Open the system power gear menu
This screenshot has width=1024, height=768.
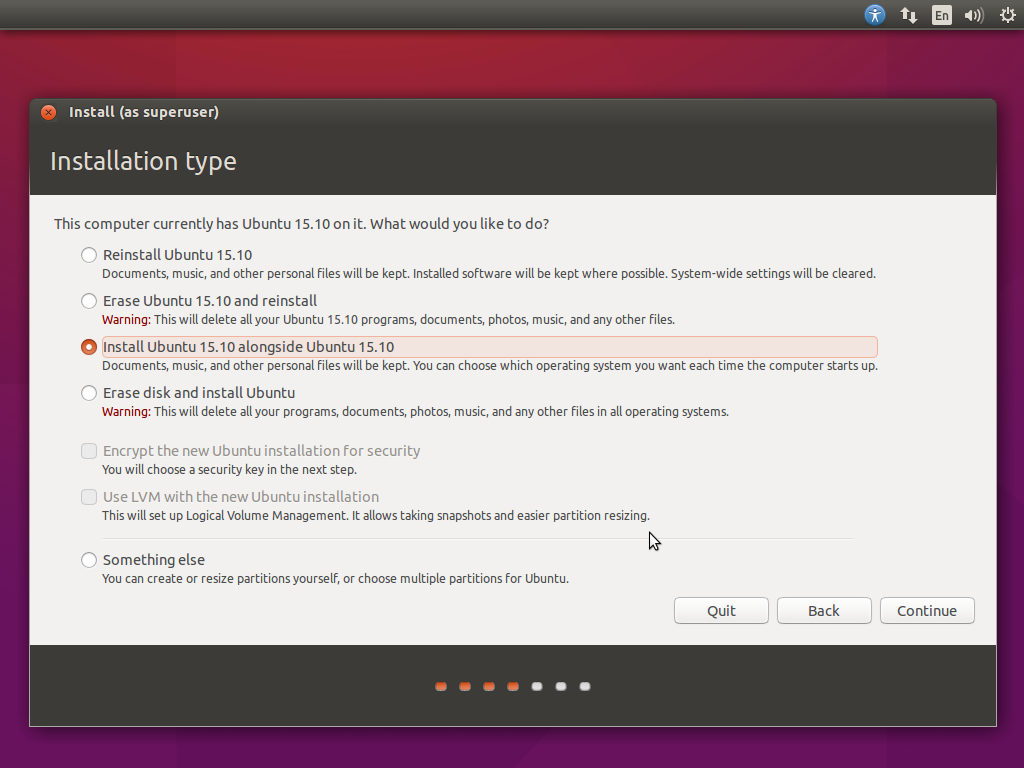pyautogui.click(x=1007, y=15)
